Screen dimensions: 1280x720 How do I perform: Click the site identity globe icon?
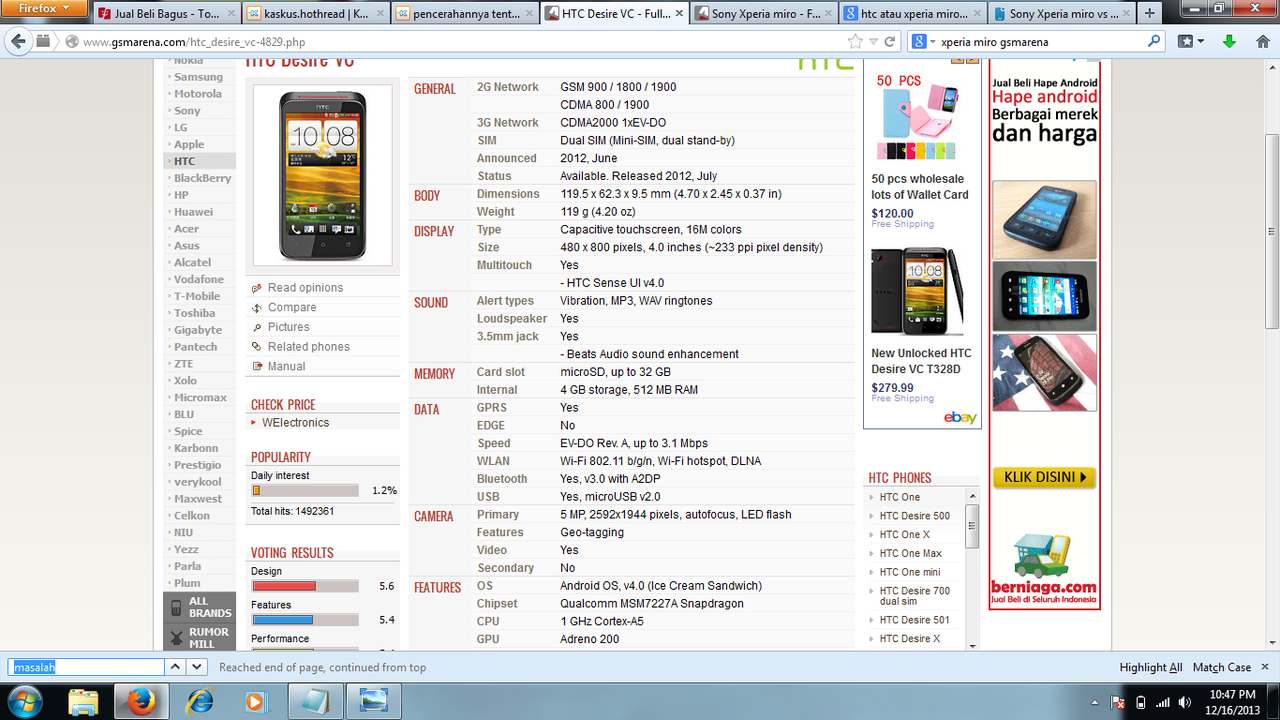tap(72, 42)
